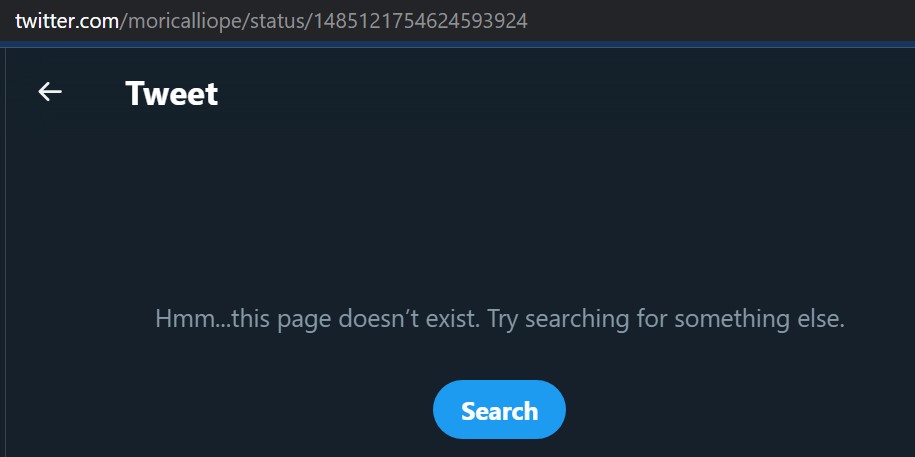Click the blue loading bar under the address bar
The image size is (915, 457).
coord(458,44)
